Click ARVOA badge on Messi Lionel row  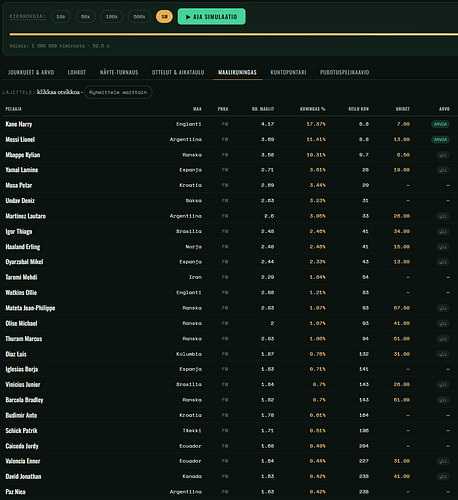(440, 140)
